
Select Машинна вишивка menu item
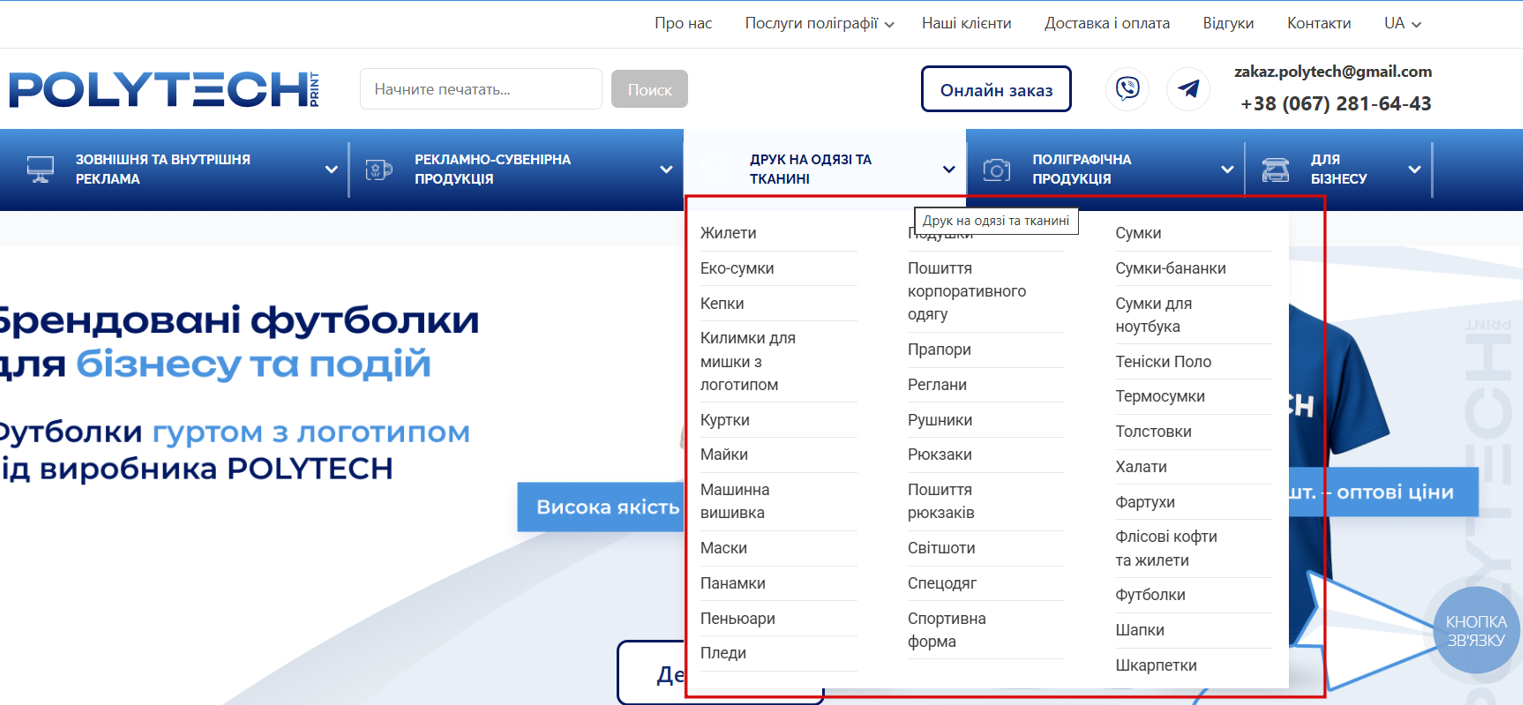coord(735,501)
